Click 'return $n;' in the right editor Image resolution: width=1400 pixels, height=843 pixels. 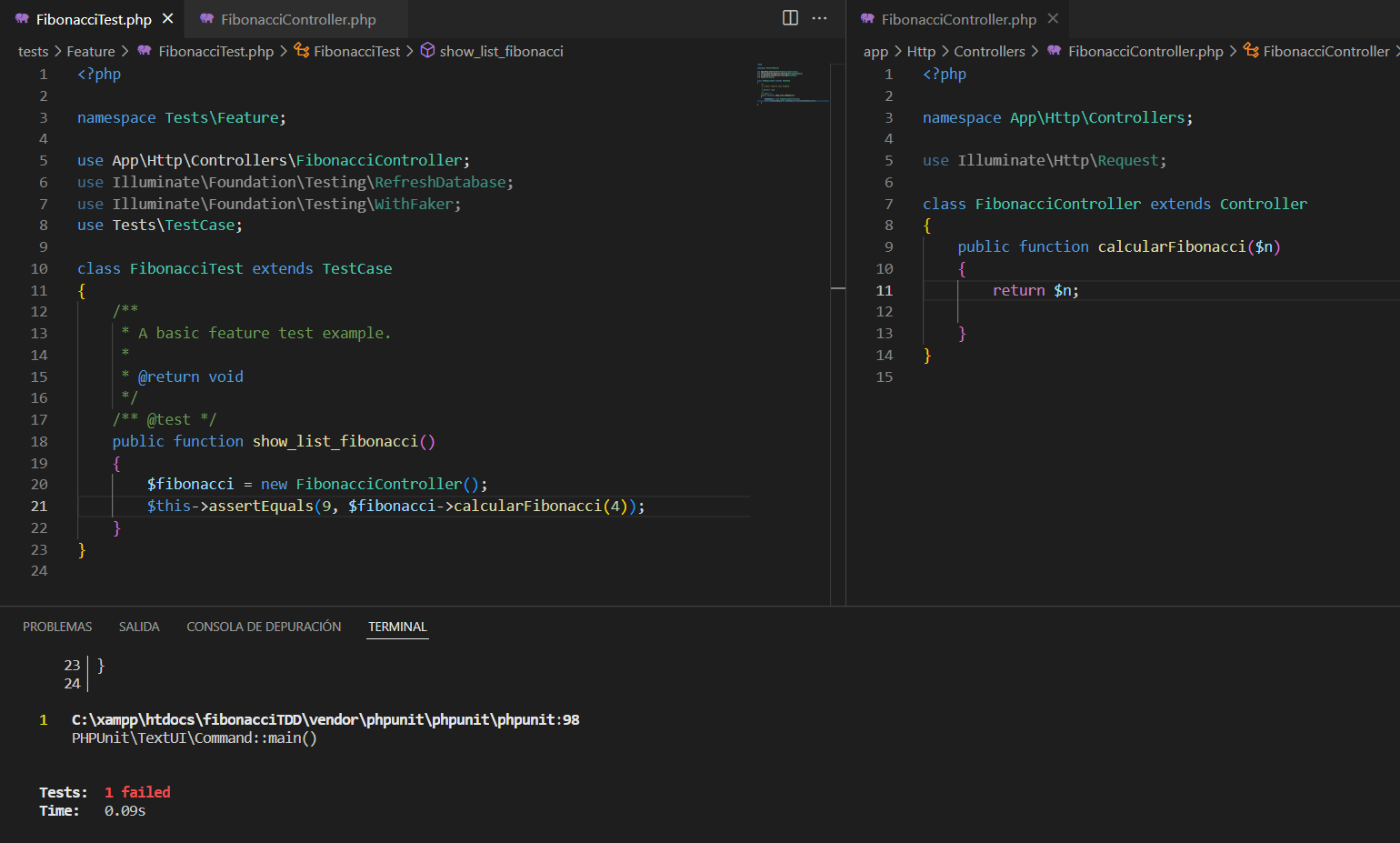1035,291
